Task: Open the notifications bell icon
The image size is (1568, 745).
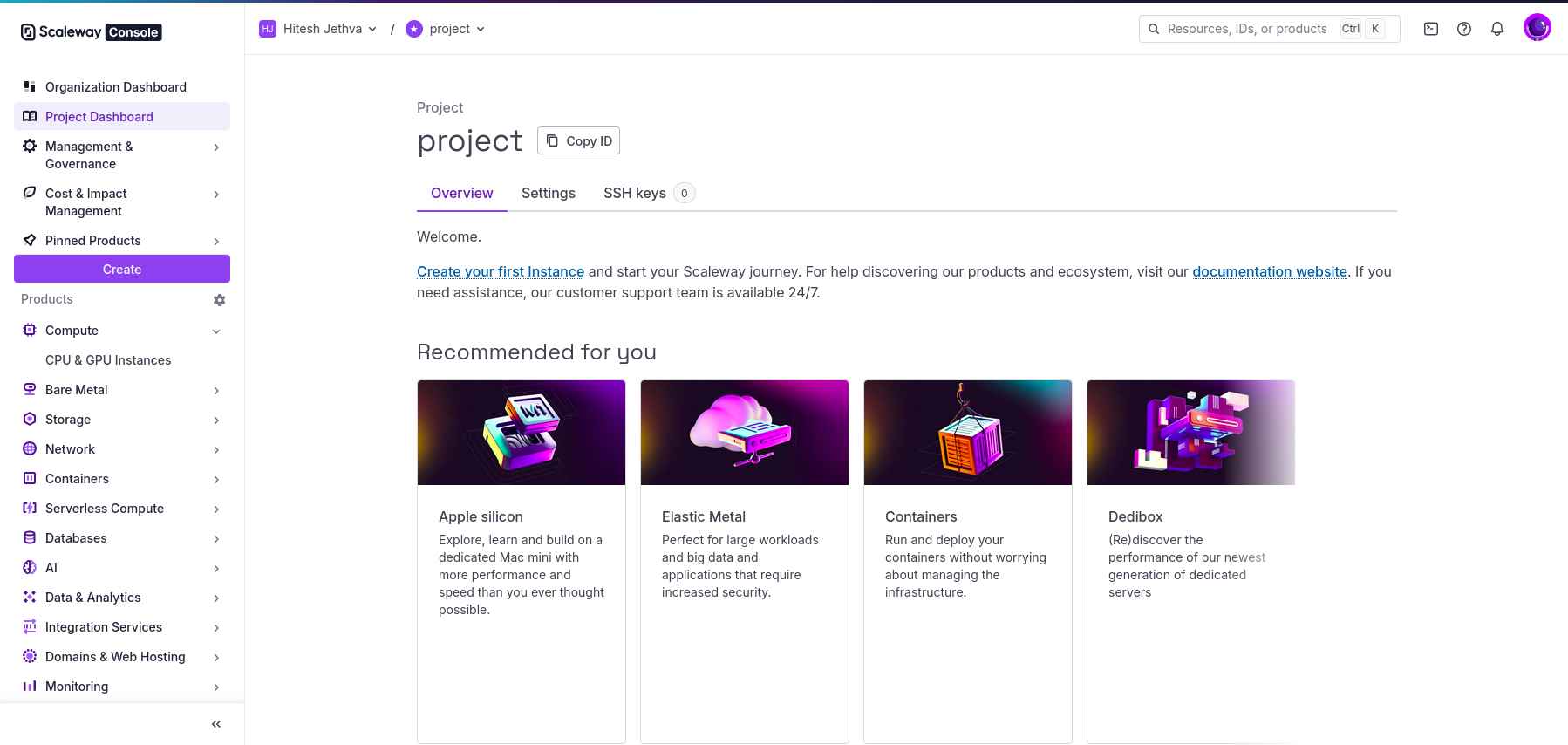Action: pyautogui.click(x=1497, y=29)
